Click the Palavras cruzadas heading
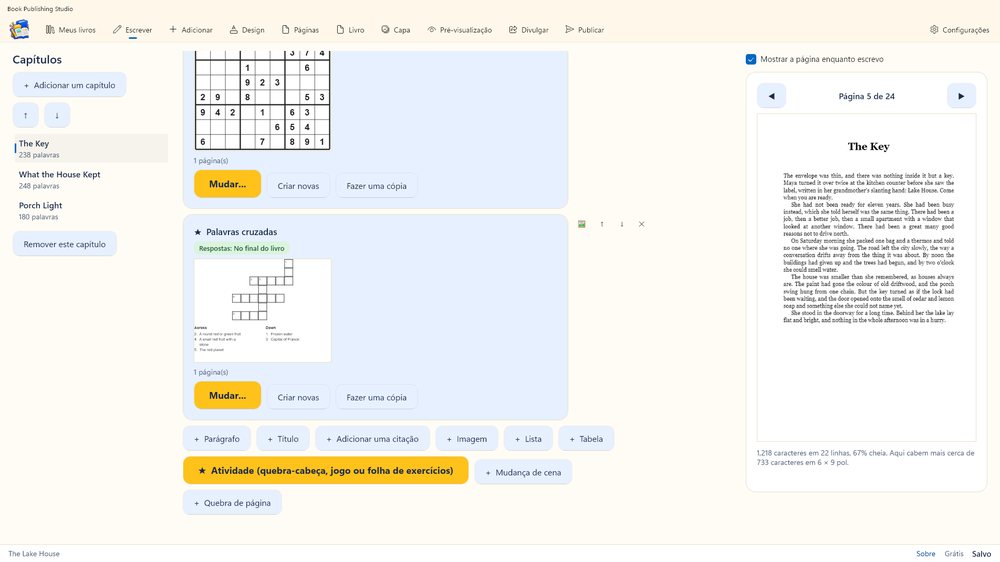The width and height of the screenshot is (1000, 562). (x=241, y=232)
